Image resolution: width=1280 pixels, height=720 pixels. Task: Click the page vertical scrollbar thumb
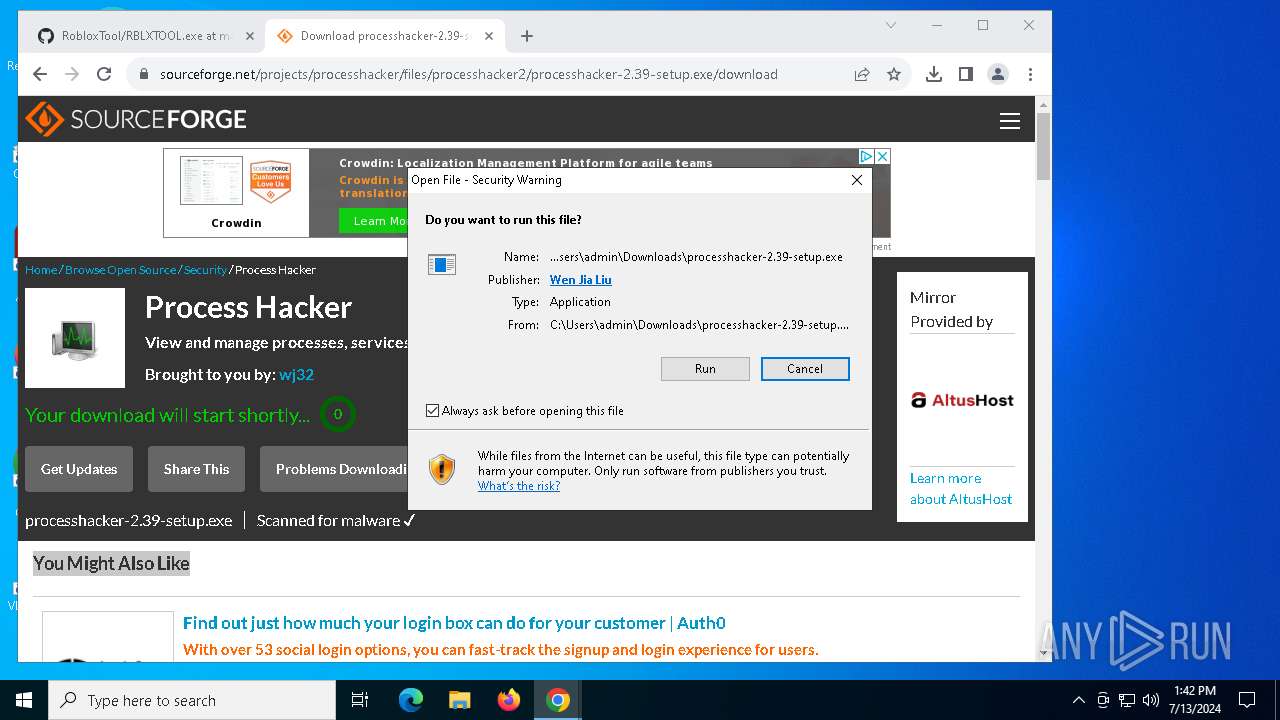tap(1043, 146)
